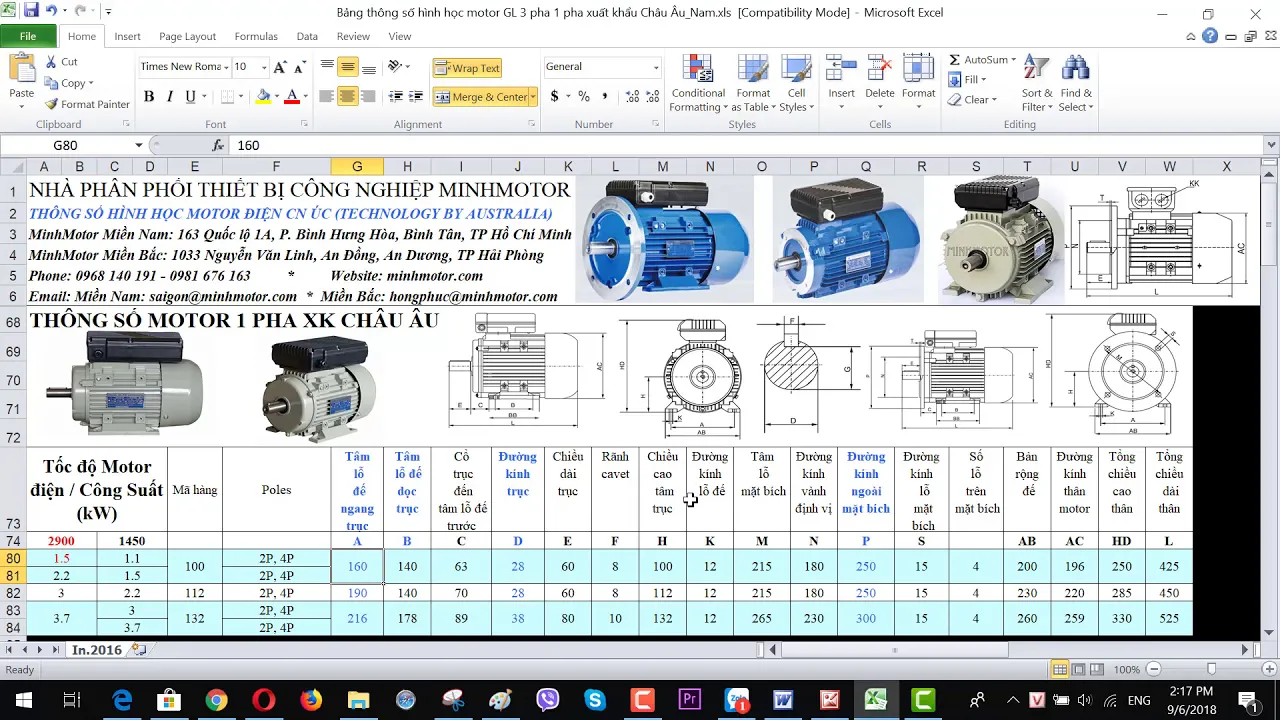The height and width of the screenshot is (720, 1280).
Task: Toggle Italic formatting
Action: click(x=169, y=97)
